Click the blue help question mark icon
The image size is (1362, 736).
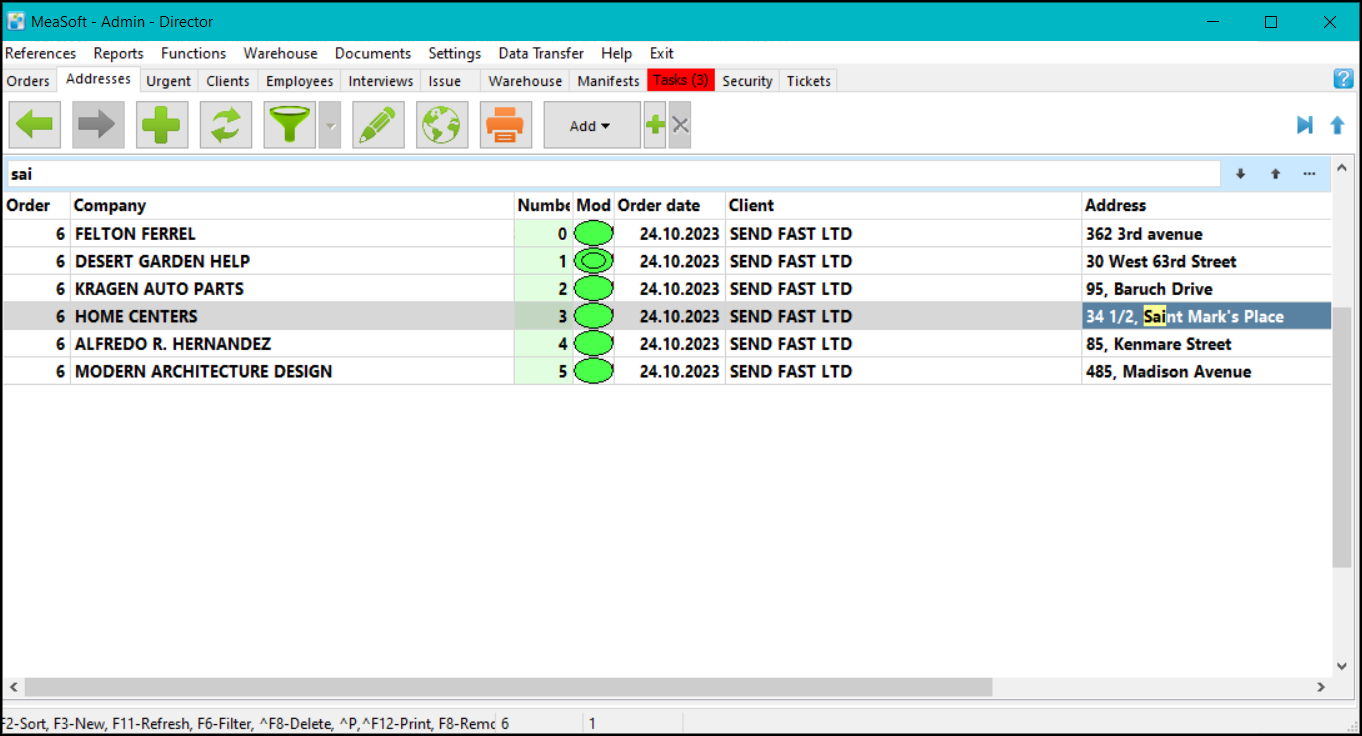pos(1343,79)
